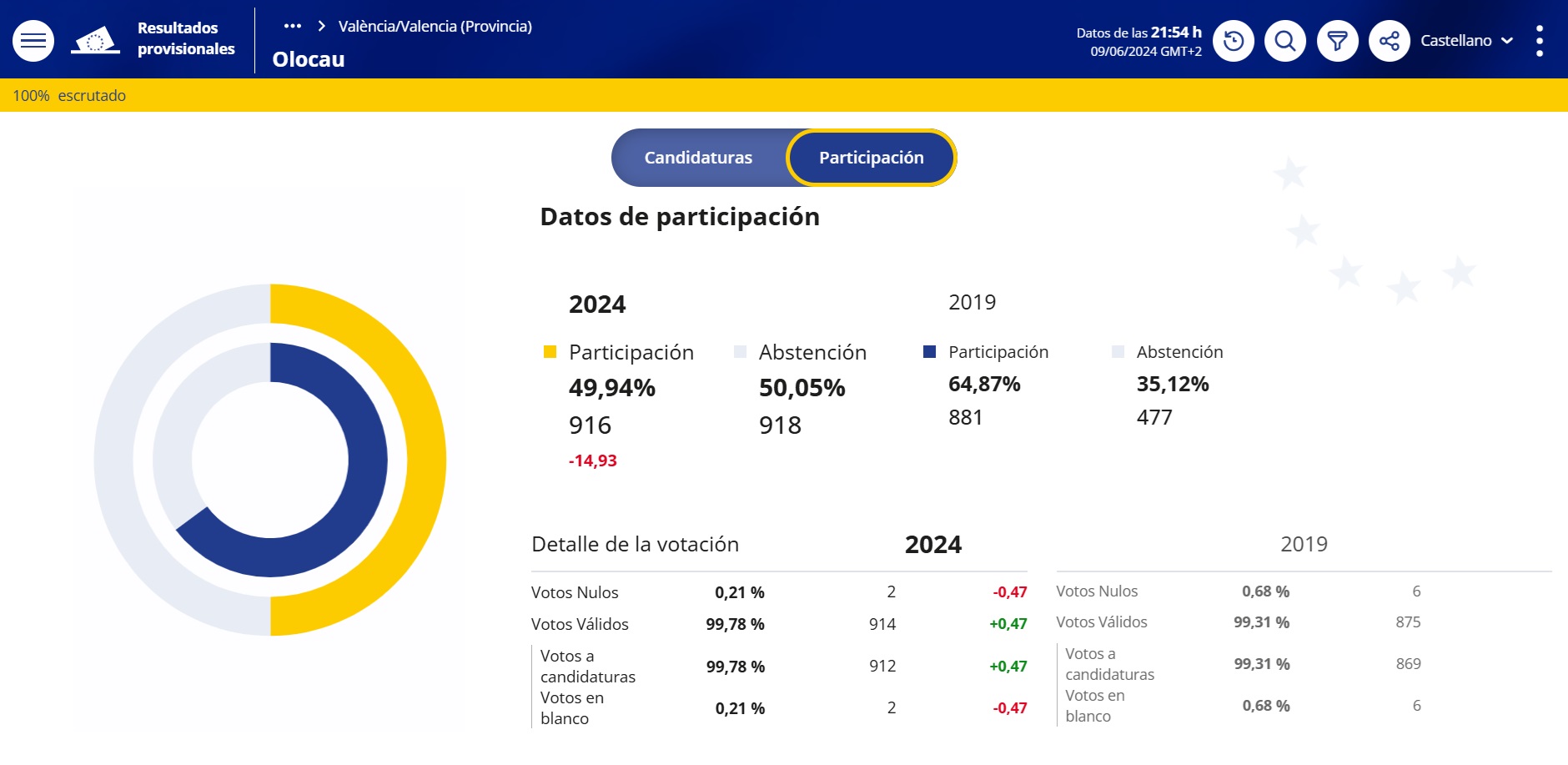Expand the breadcrumb ellipsis
Image resolution: width=1568 pixels, height=765 pixels.
(292, 26)
